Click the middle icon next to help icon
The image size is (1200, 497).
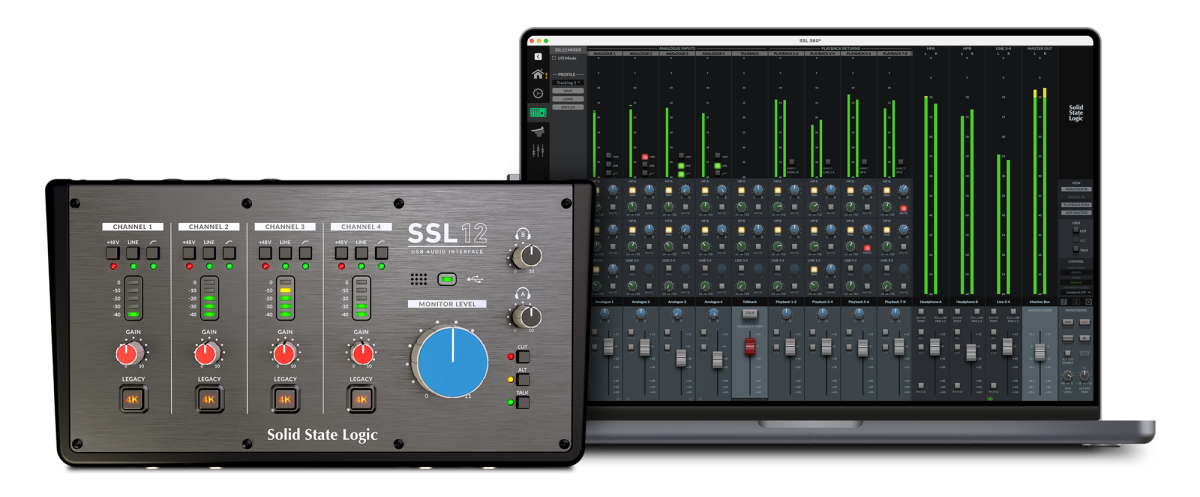(x=1076, y=302)
